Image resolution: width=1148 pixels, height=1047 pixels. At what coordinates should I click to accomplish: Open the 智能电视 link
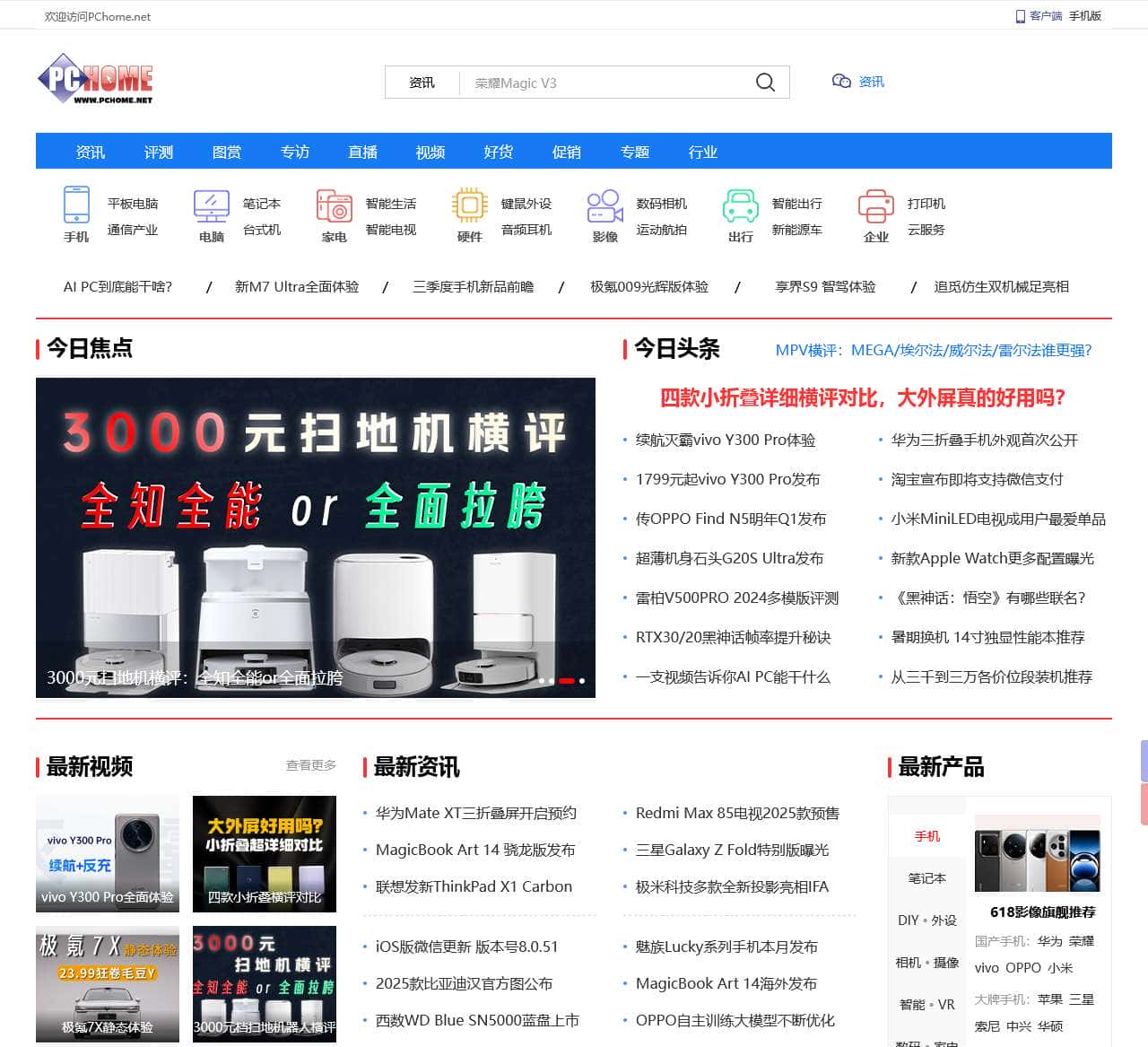[391, 230]
